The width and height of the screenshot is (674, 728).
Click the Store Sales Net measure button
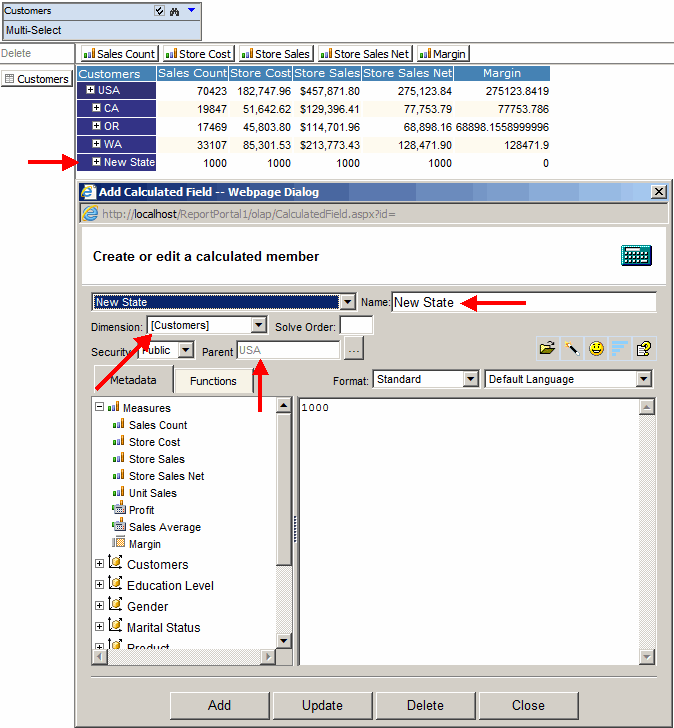pos(365,54)
